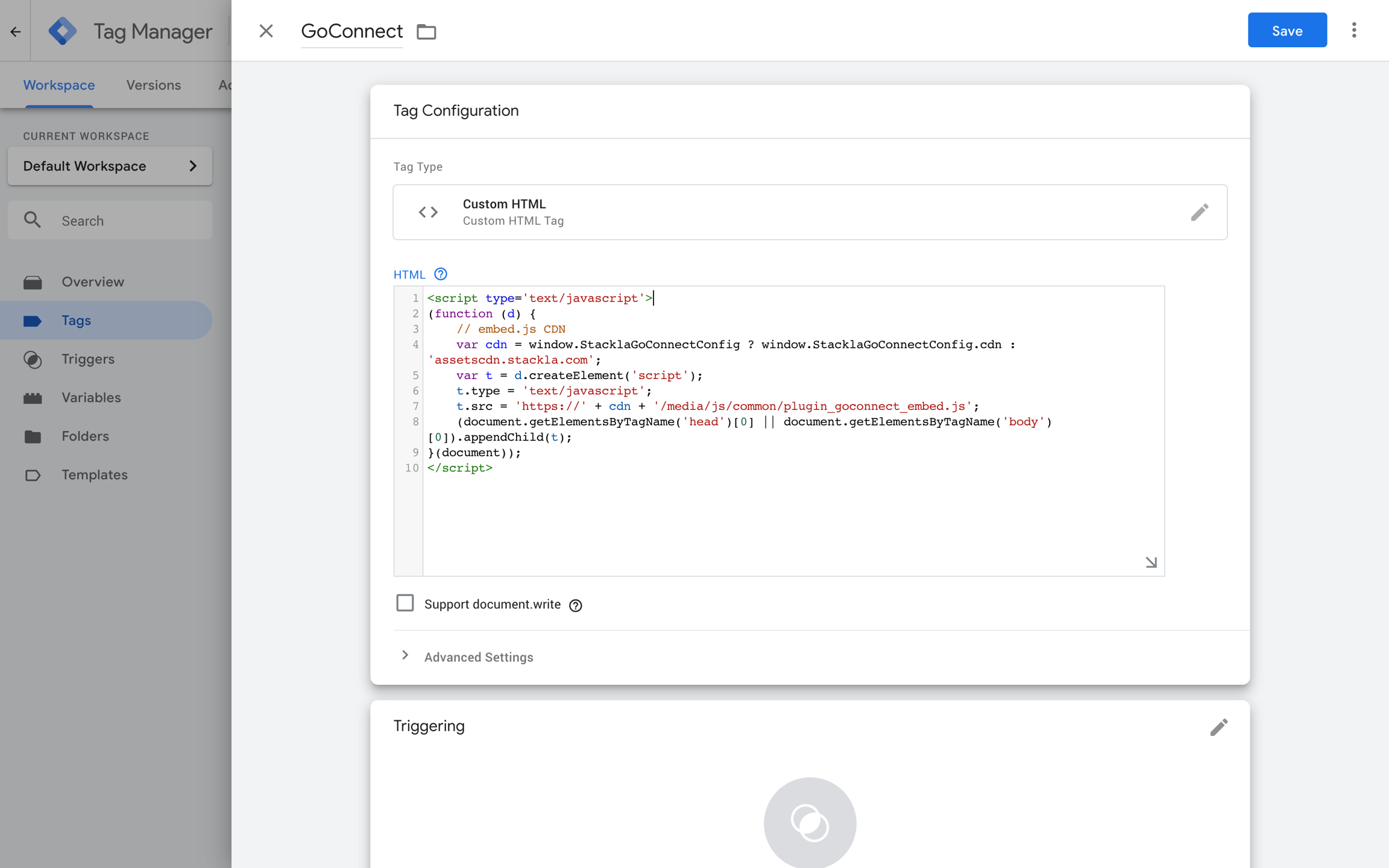1389x868 pixels.
Task: Click the GoConnect tag name field
Action: tap(351, 31)
